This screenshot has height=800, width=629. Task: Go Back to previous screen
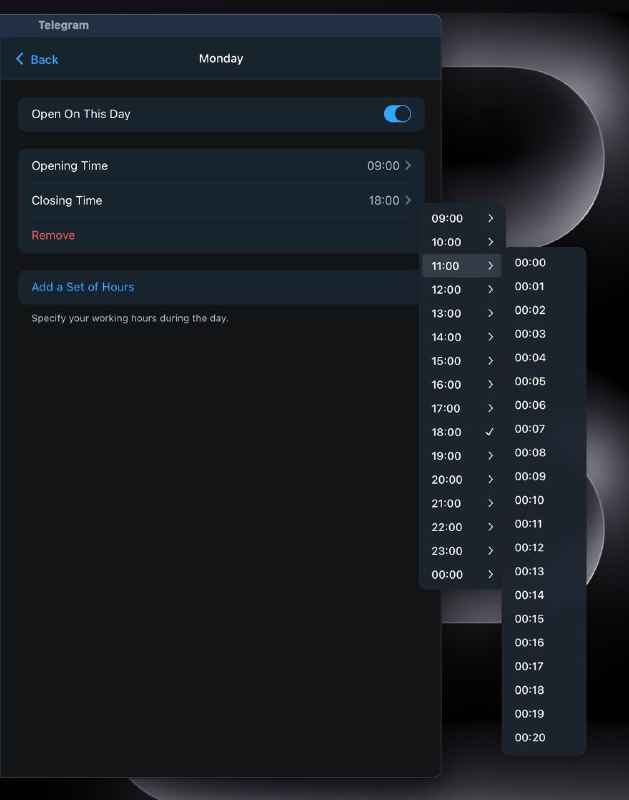[x=37, y=59]
